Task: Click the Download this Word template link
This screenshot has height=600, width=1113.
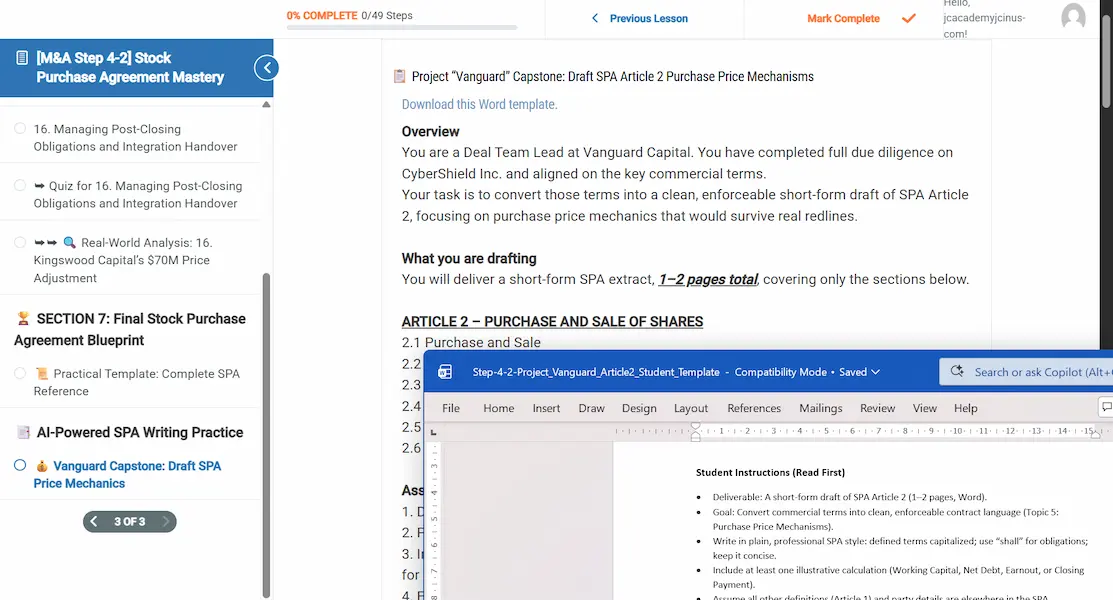Action: [479, 104]
